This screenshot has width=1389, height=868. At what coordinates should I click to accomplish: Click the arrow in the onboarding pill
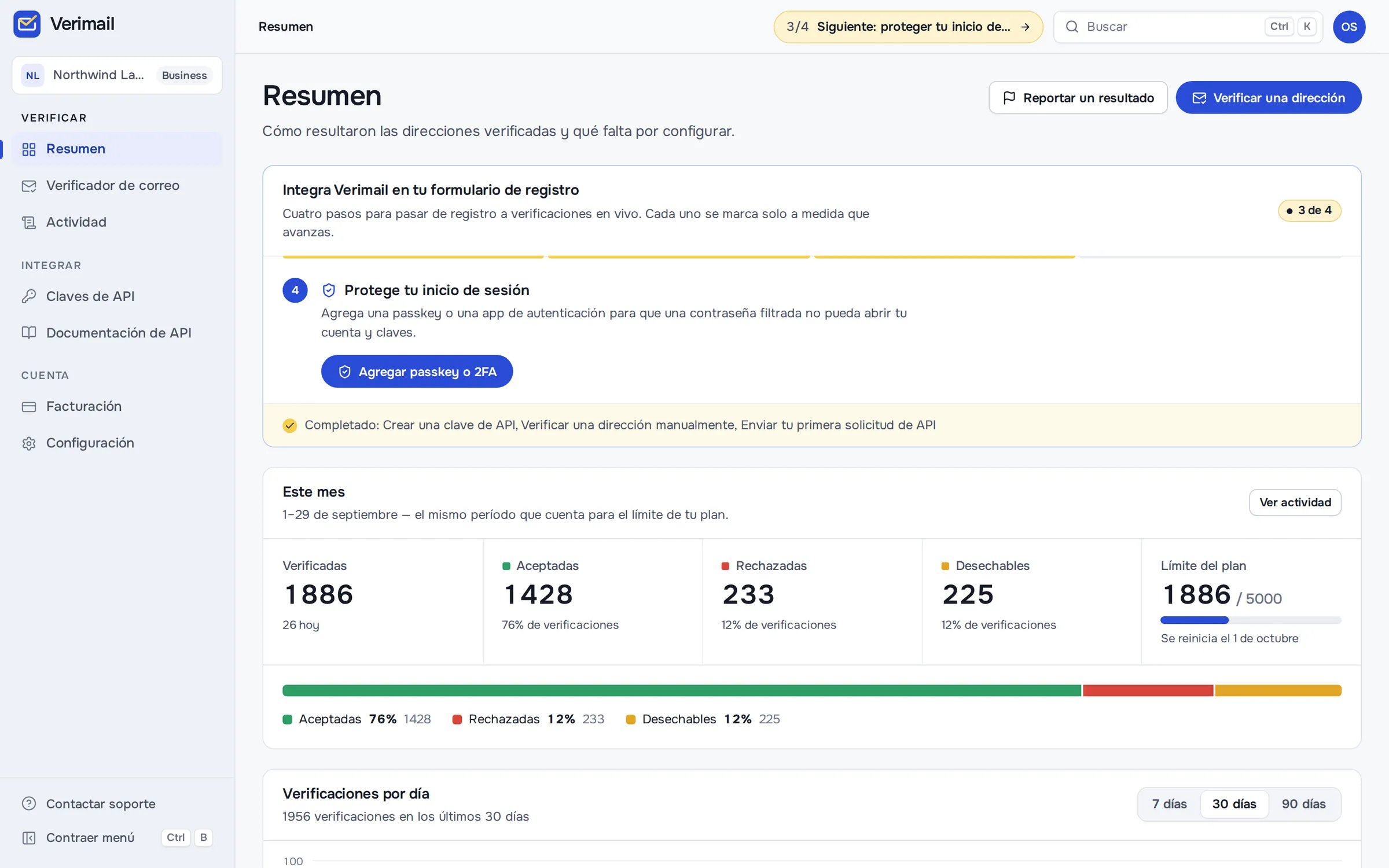point(1026,27)
